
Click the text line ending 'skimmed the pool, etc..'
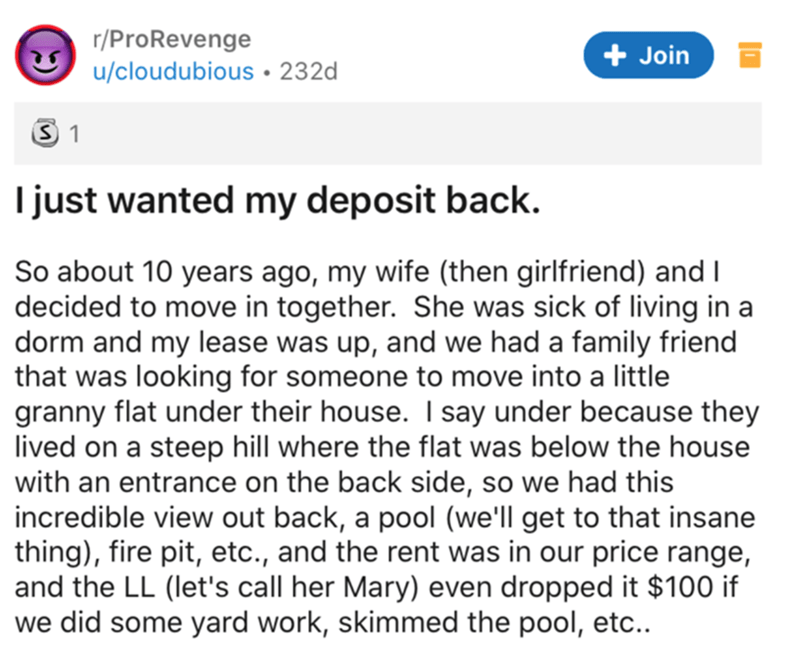[x=333, y=623]
